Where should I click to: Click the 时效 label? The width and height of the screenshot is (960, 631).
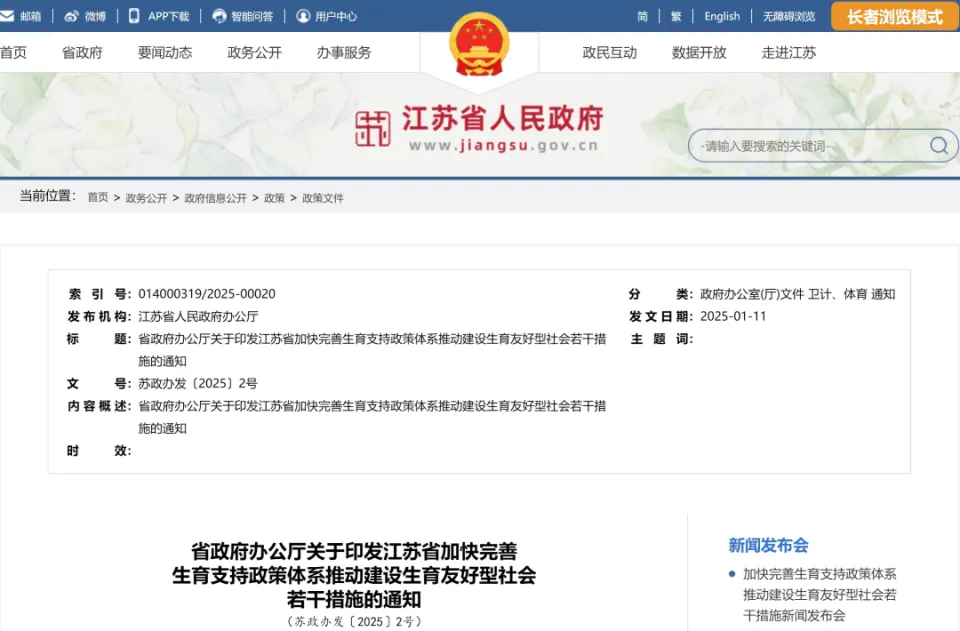coord(98,451)
